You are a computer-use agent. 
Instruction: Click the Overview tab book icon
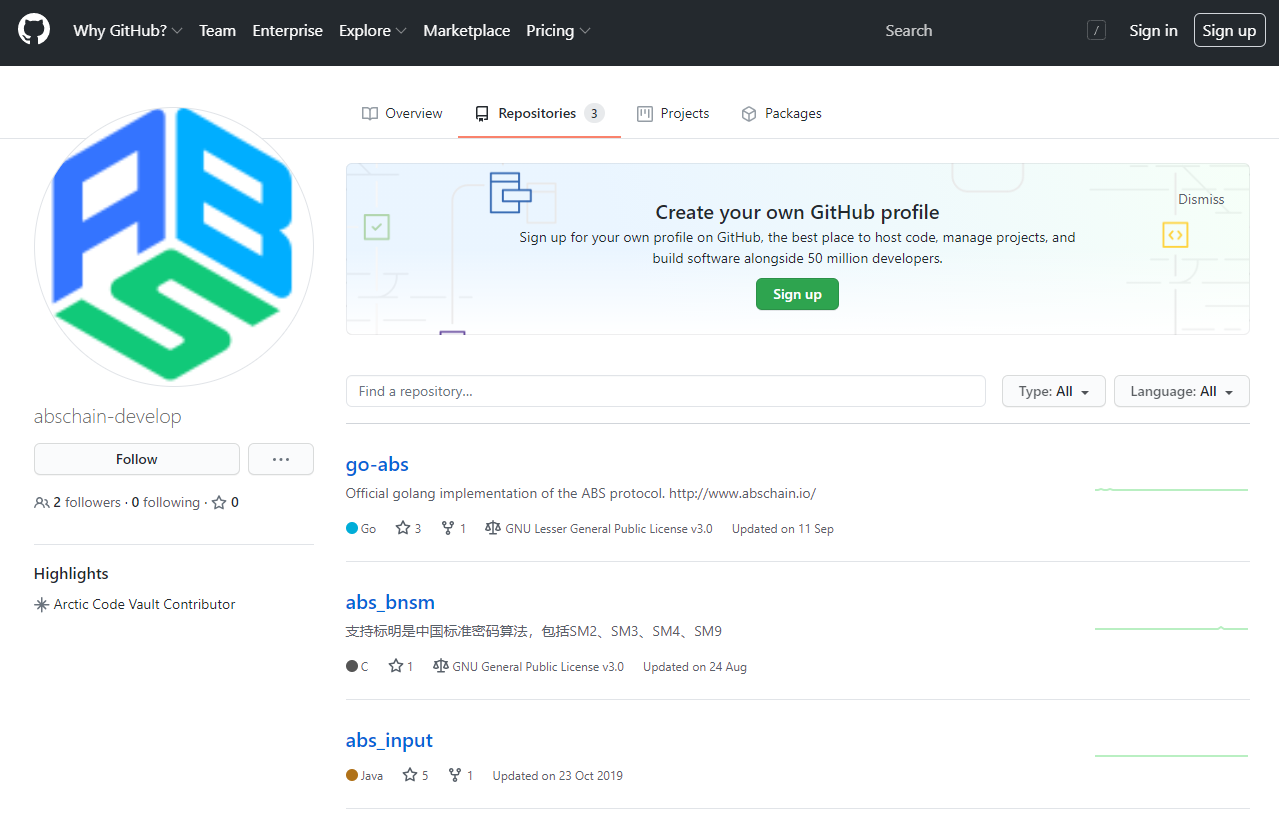click(x=370, y=114)
